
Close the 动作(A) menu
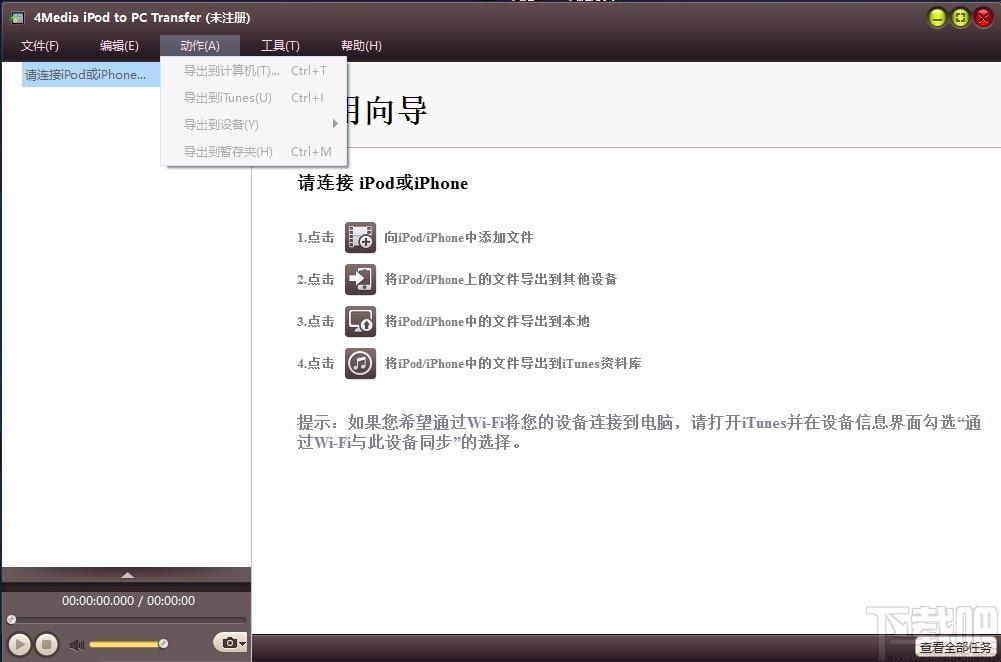[200, 46]
